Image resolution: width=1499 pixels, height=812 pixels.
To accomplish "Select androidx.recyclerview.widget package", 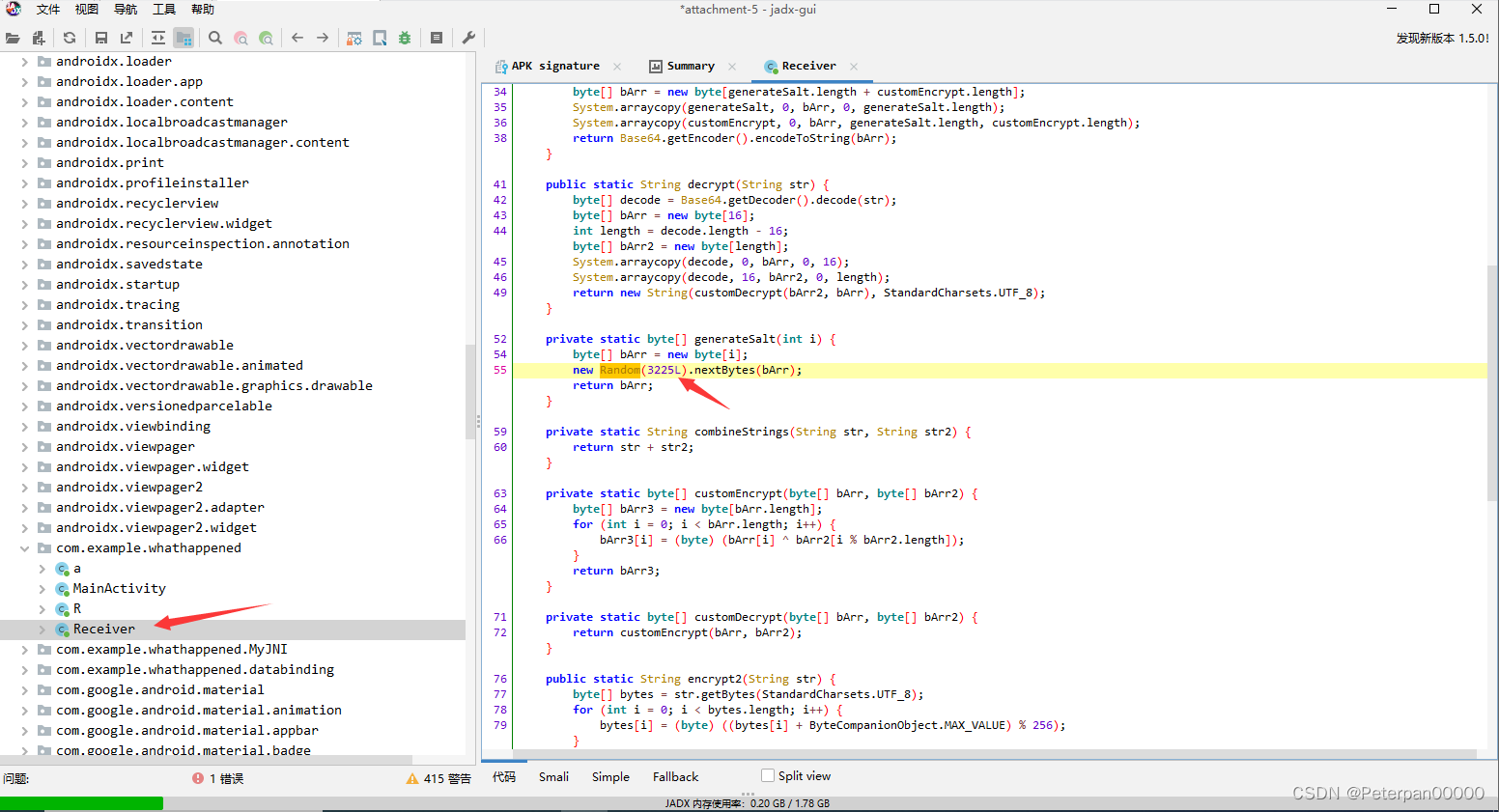I will tap(164, 224).
